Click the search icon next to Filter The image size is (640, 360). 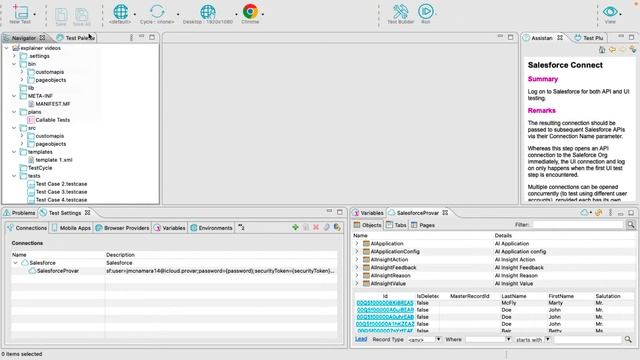631,224
